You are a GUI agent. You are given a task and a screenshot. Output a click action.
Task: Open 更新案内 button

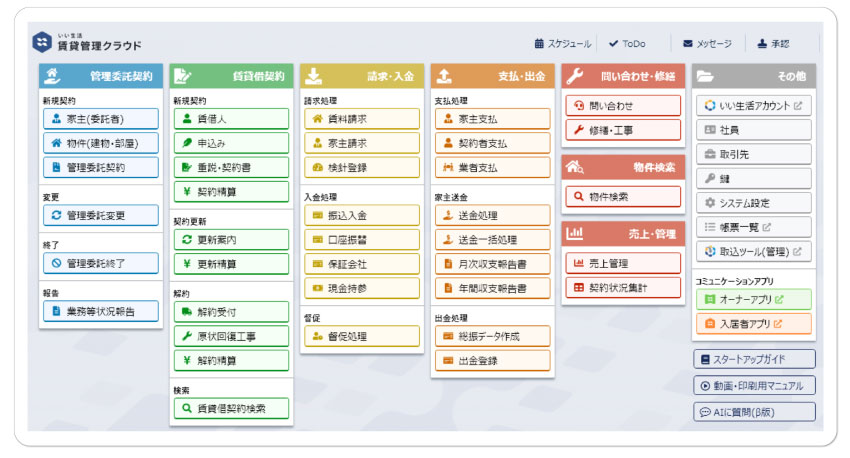click(x=231, y=240)
